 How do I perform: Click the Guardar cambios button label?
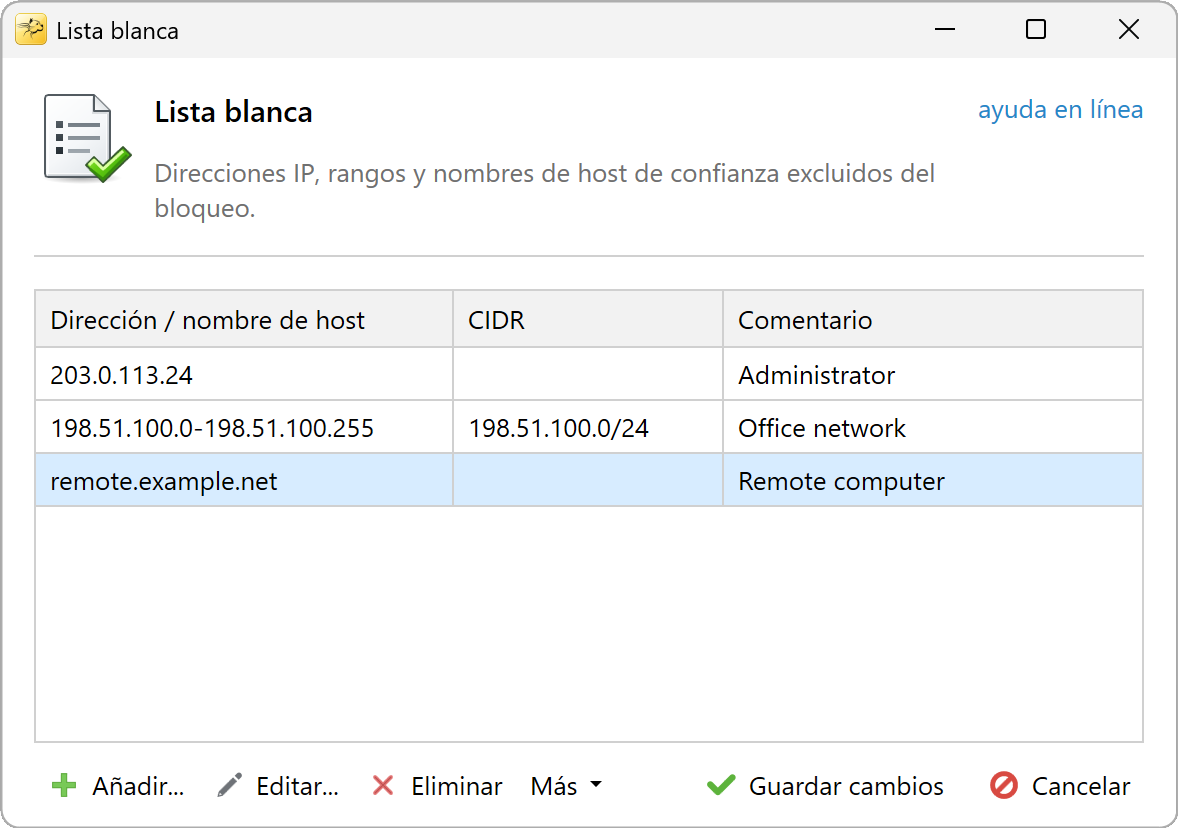tap(846, 786)
